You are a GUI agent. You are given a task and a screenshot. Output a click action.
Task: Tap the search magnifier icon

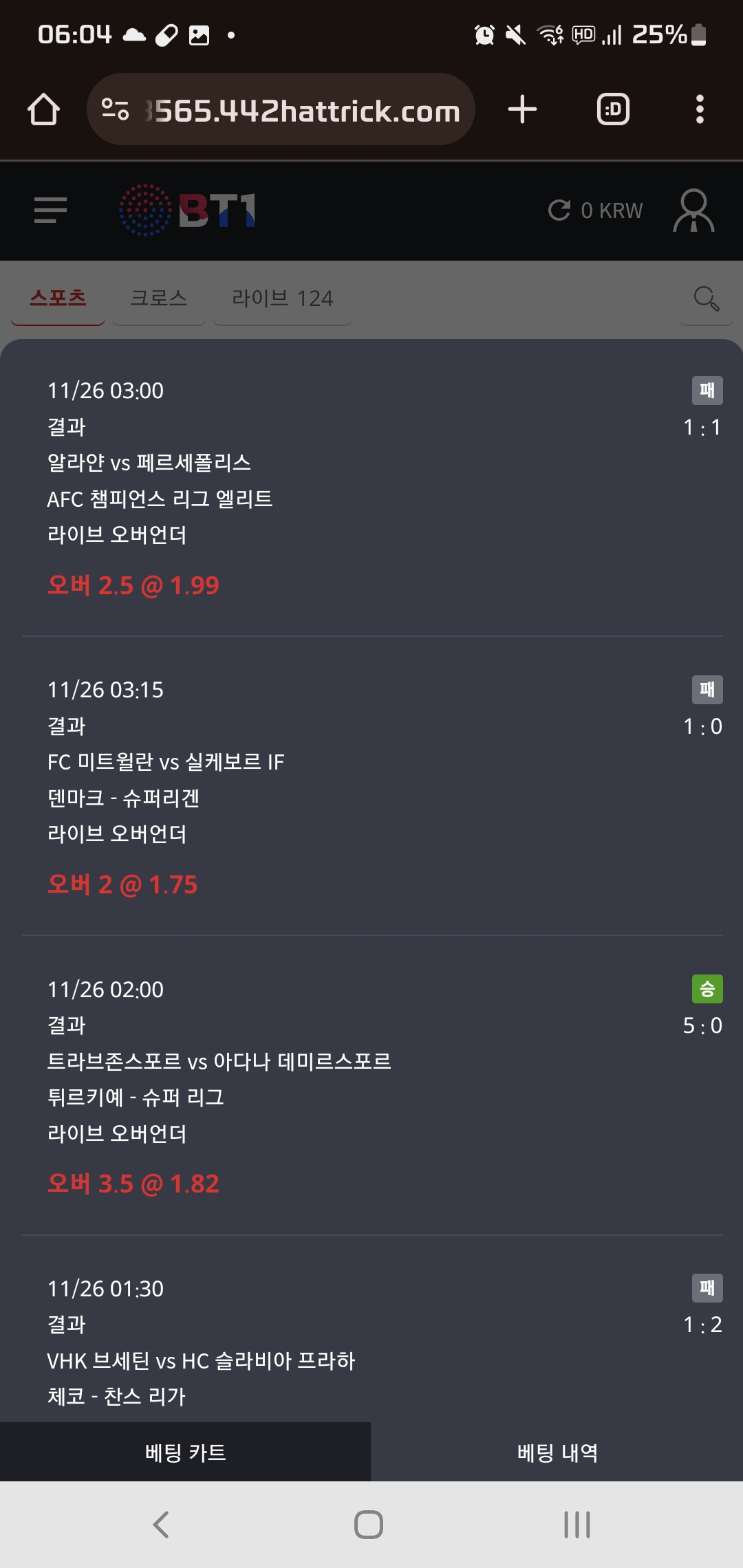706,299
